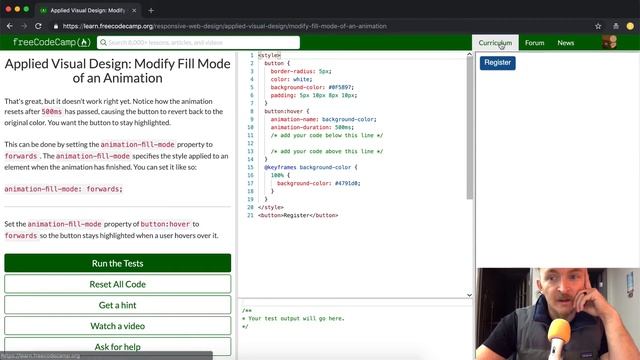
Task: Reload the page with the refresh icon
Action: click(x=38, y=26)
